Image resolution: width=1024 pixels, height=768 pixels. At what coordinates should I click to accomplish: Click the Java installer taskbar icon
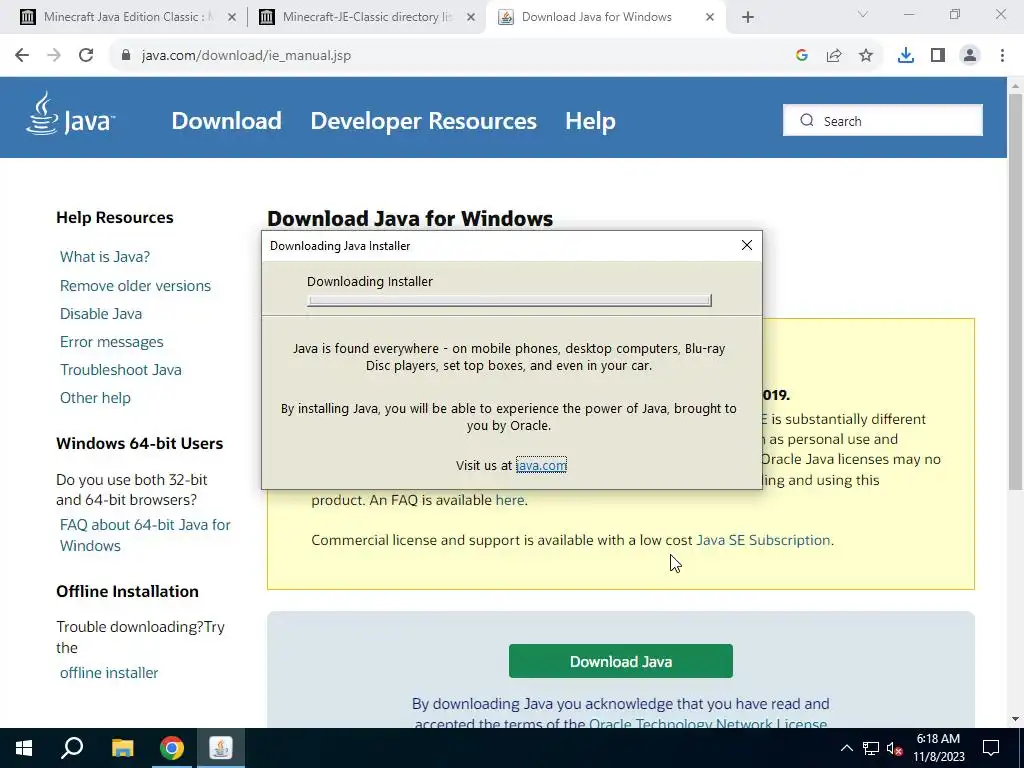tap(221, 748)
